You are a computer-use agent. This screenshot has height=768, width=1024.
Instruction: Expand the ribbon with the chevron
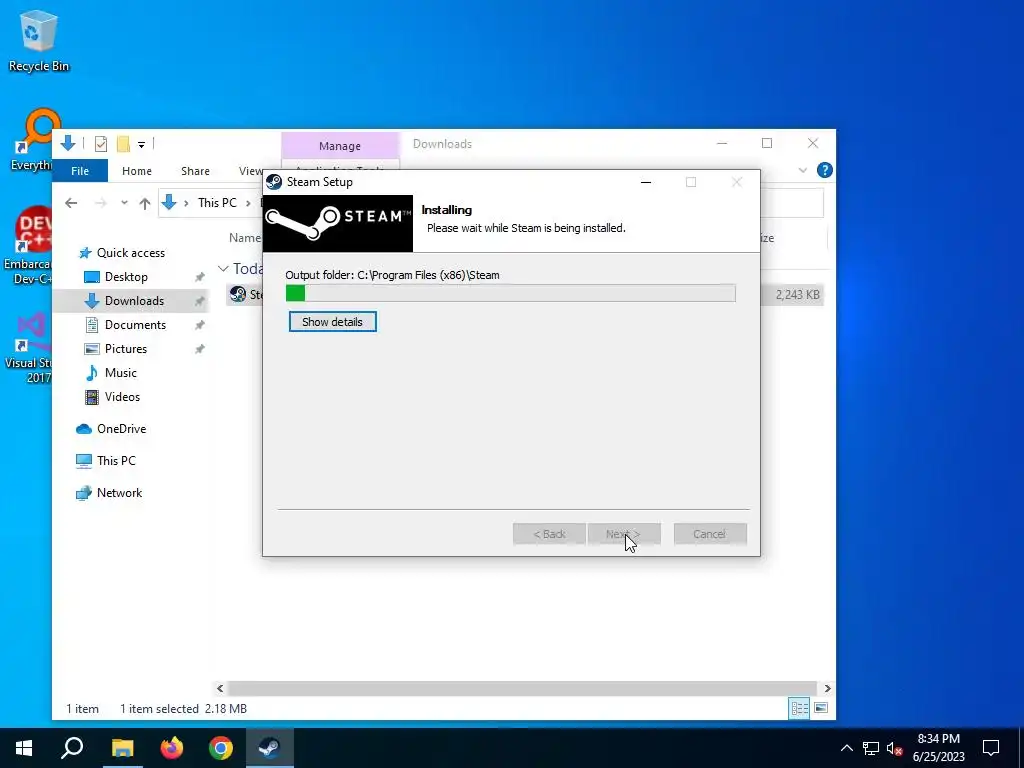click(x=803, y=170)
